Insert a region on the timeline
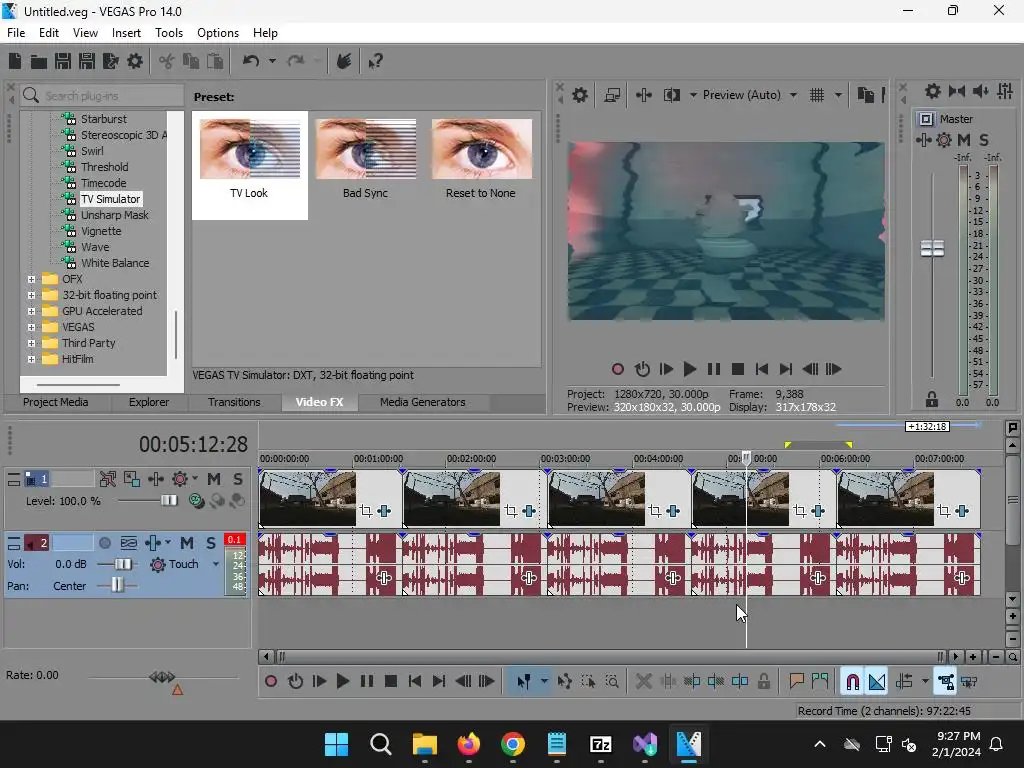The height and width of the screenshot is (768, 1024). pyautogui.click(x=820, y=682)
